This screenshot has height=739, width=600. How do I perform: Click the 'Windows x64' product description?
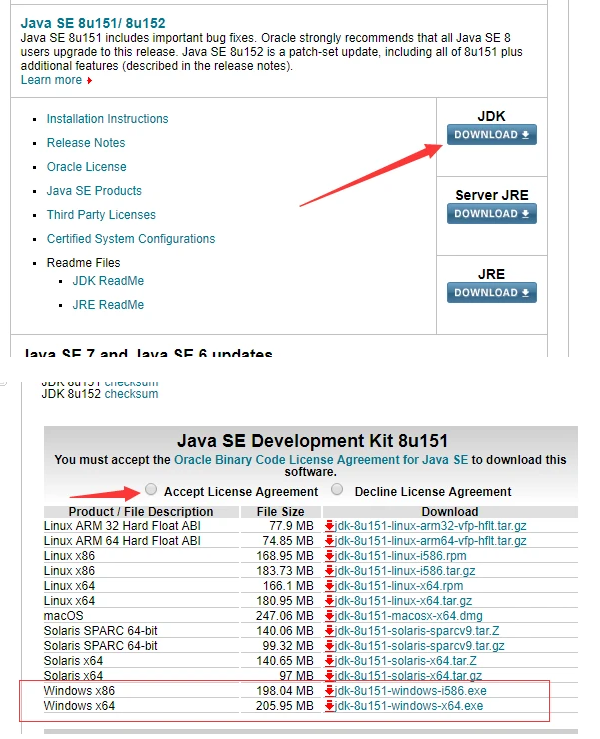tap(79, 706)
